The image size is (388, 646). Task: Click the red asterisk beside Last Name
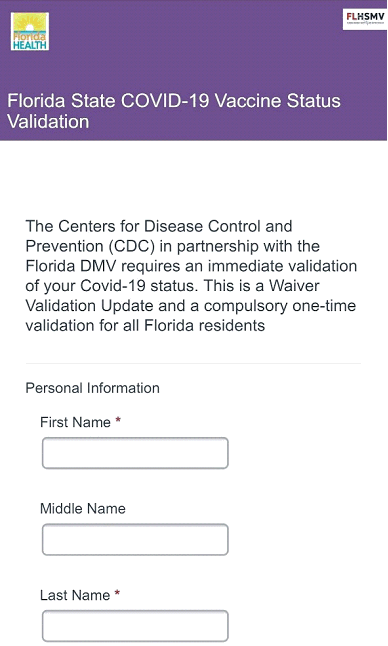click(x=117, y=594)
